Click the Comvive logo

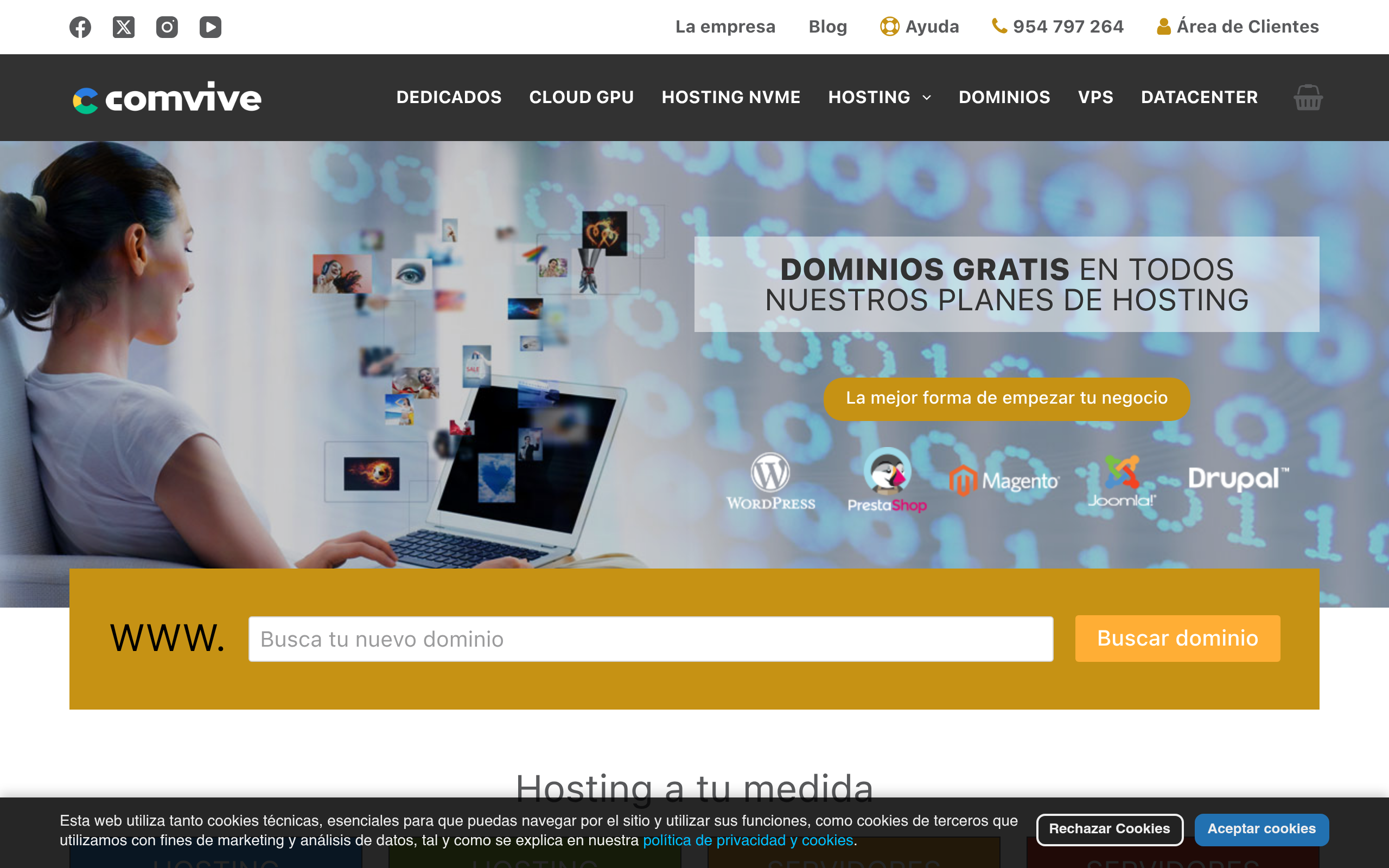click(167, 98)
